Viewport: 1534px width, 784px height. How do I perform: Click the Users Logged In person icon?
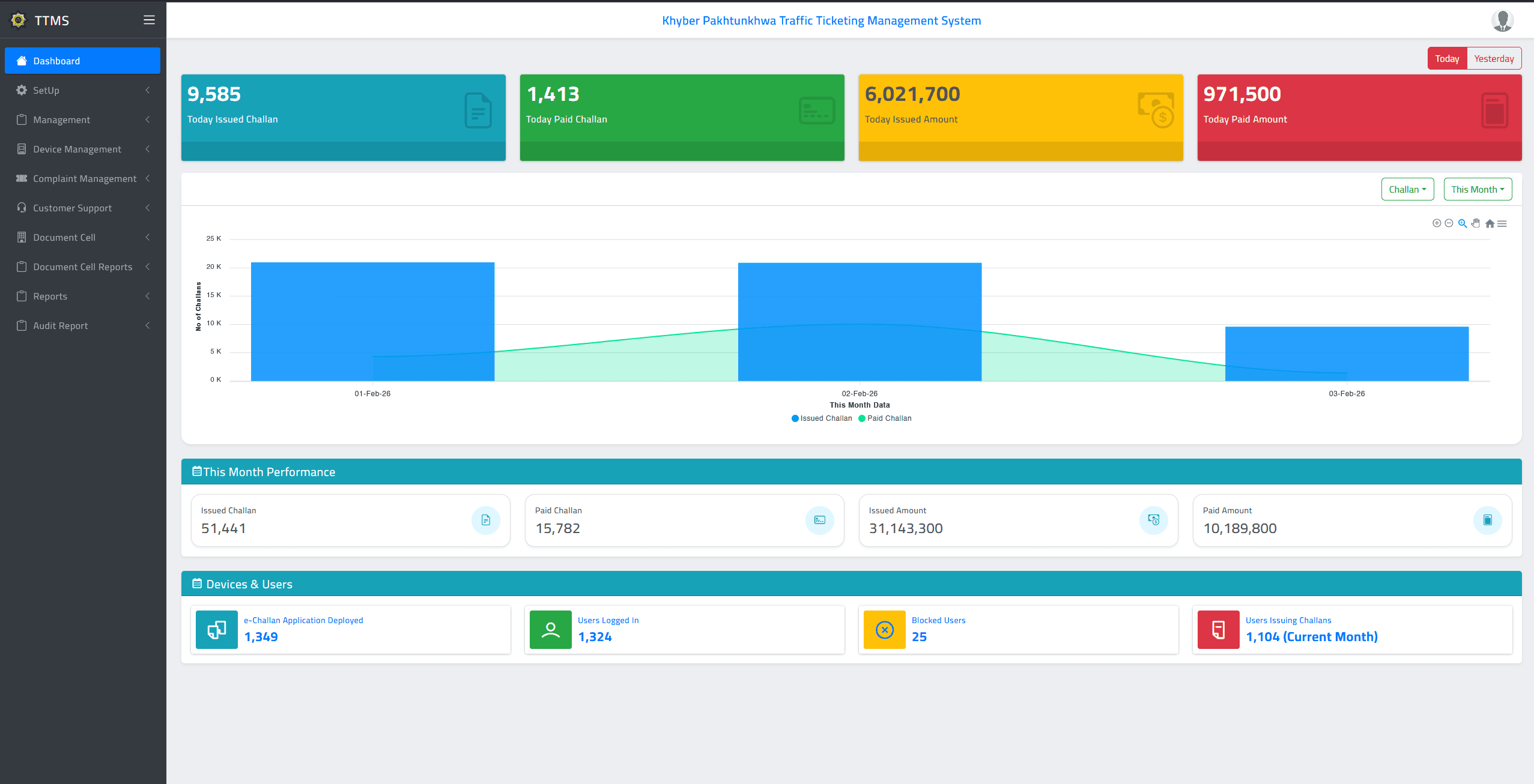coord(551,630)
